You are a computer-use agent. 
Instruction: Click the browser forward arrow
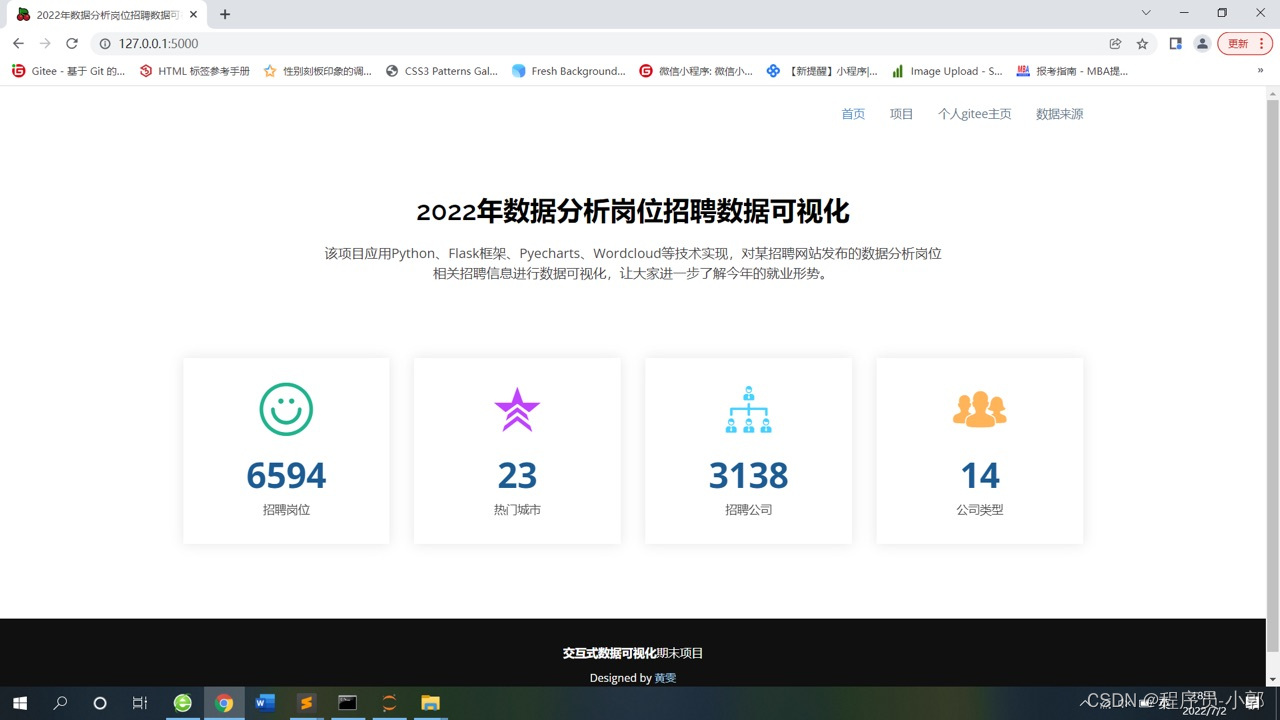[x=45, y=44]
